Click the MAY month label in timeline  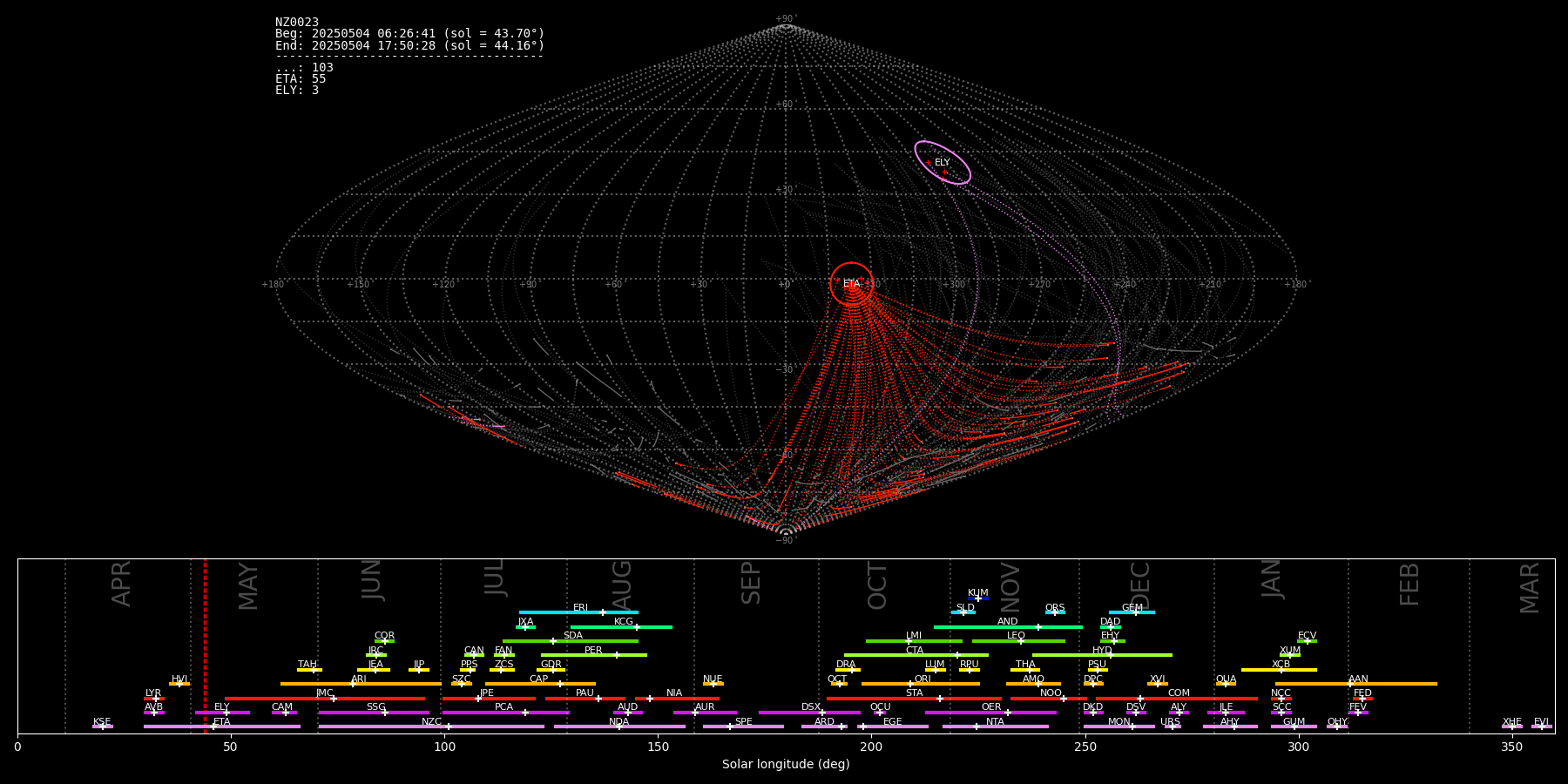(x=248, y=586)
